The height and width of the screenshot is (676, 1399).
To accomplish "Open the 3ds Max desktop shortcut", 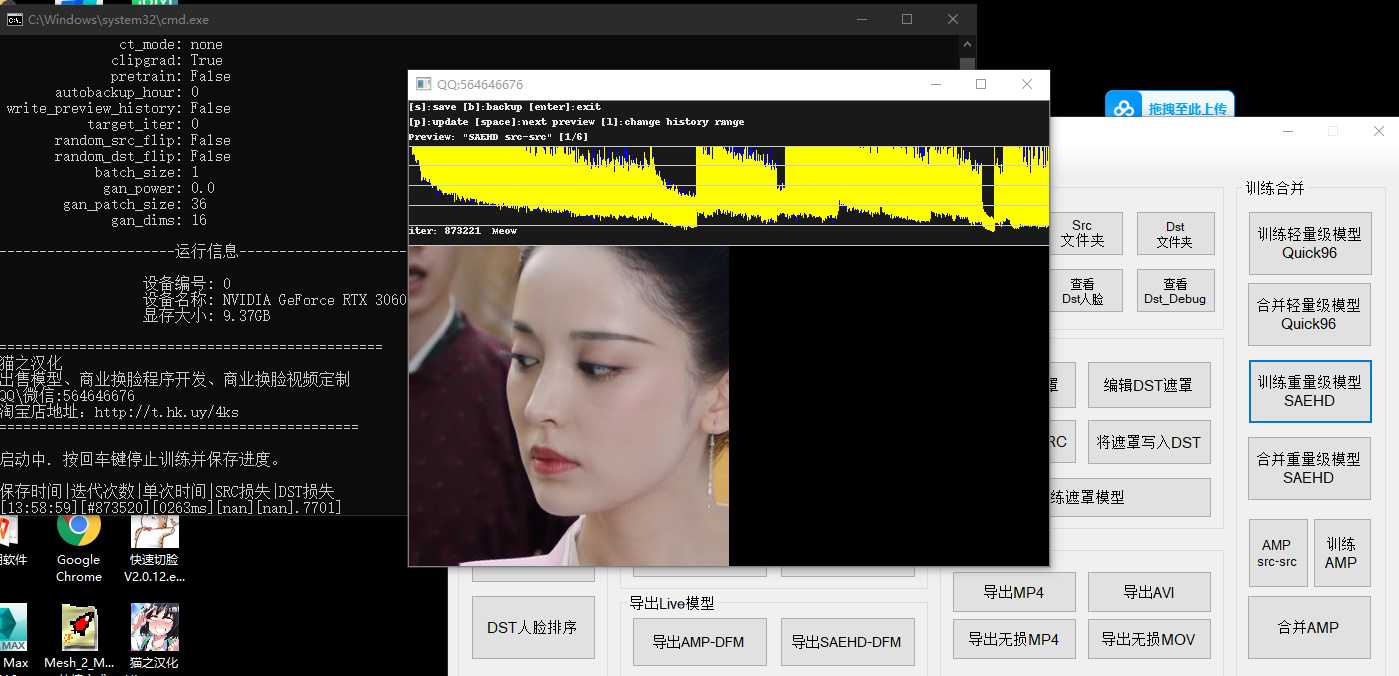I will (14, 632).
